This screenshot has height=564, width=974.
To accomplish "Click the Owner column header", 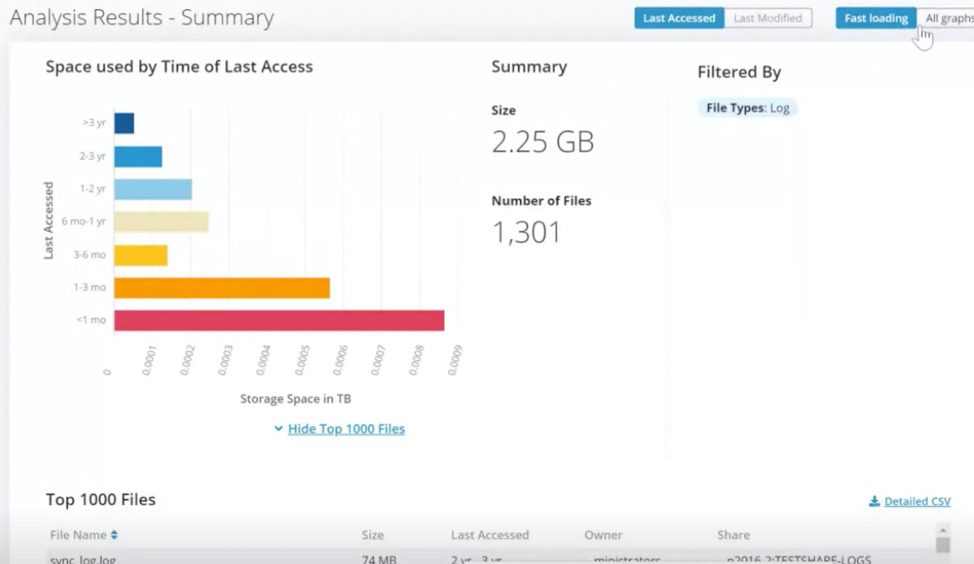I will (x=603, y=535).
